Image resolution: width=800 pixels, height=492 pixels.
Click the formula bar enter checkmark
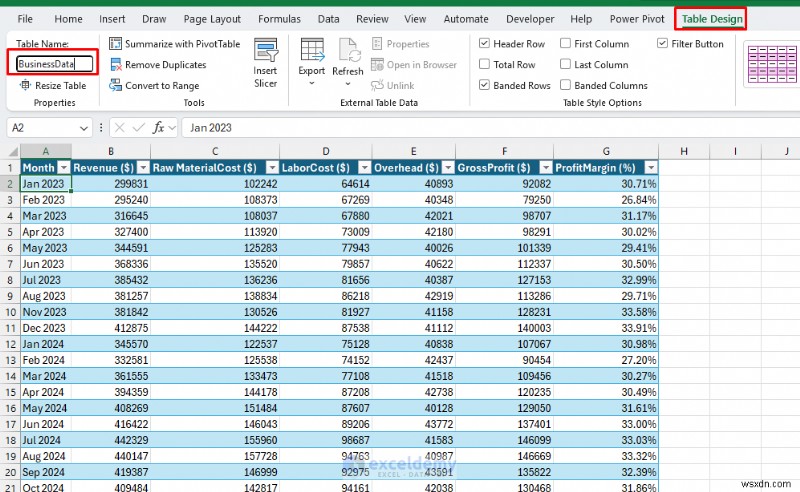138,128
